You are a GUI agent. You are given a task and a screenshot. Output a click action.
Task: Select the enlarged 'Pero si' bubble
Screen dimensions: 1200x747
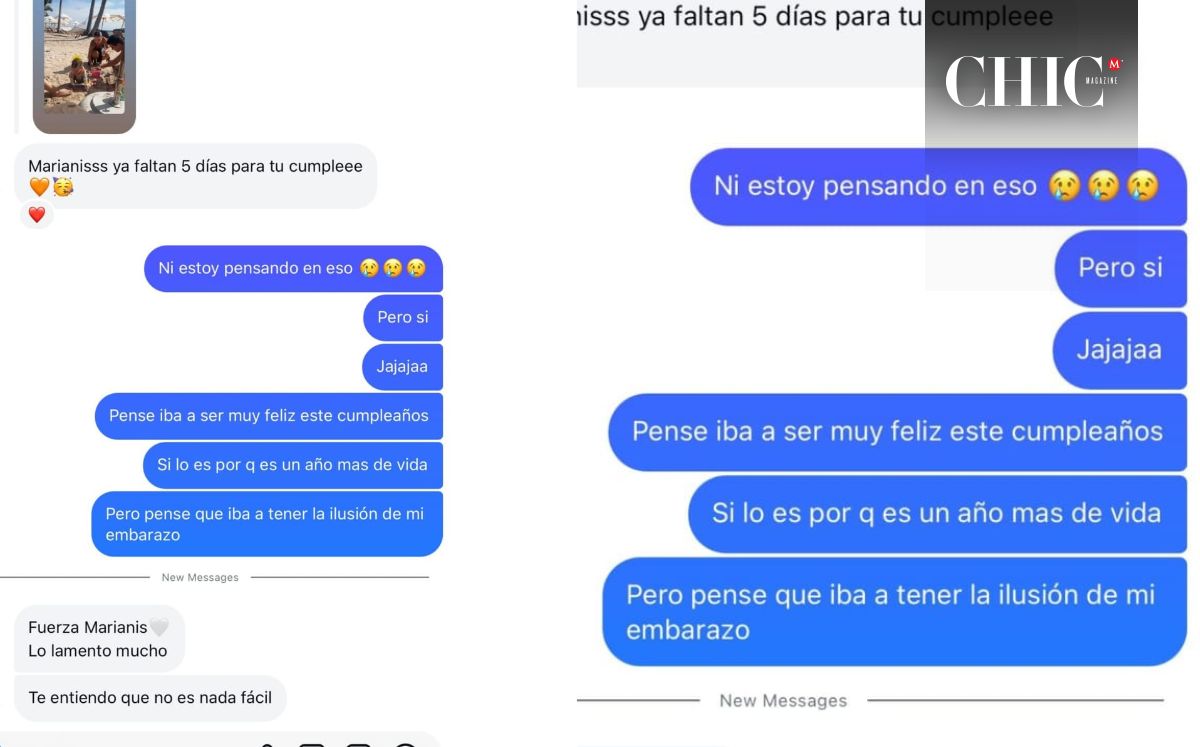1121,268
